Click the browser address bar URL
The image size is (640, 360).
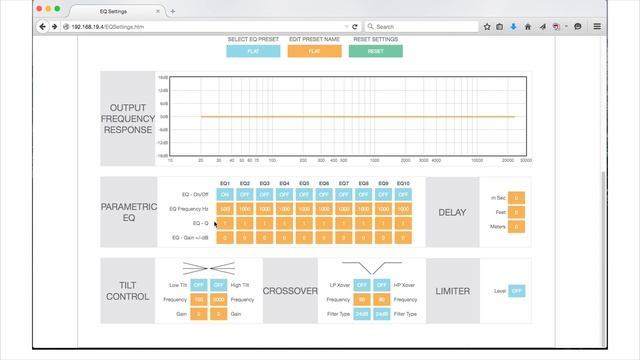(x=108, y=27)
